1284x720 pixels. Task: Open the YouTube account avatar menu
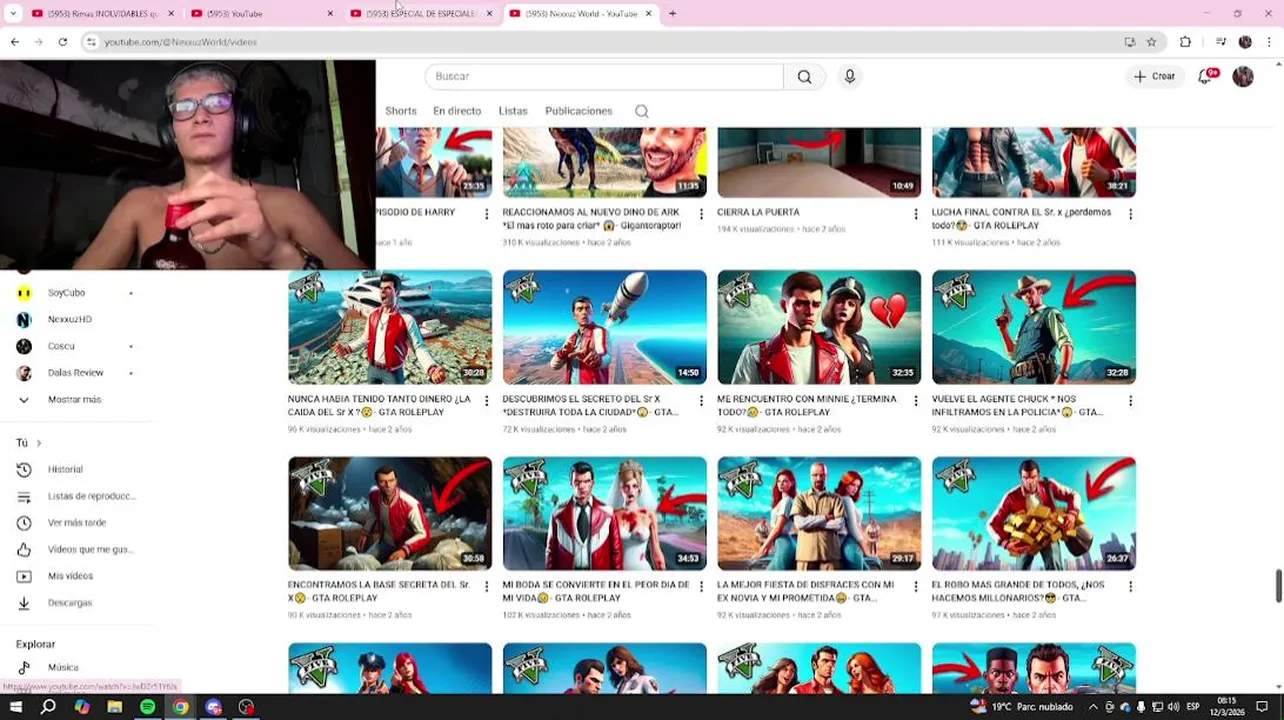pos(1243,76)
